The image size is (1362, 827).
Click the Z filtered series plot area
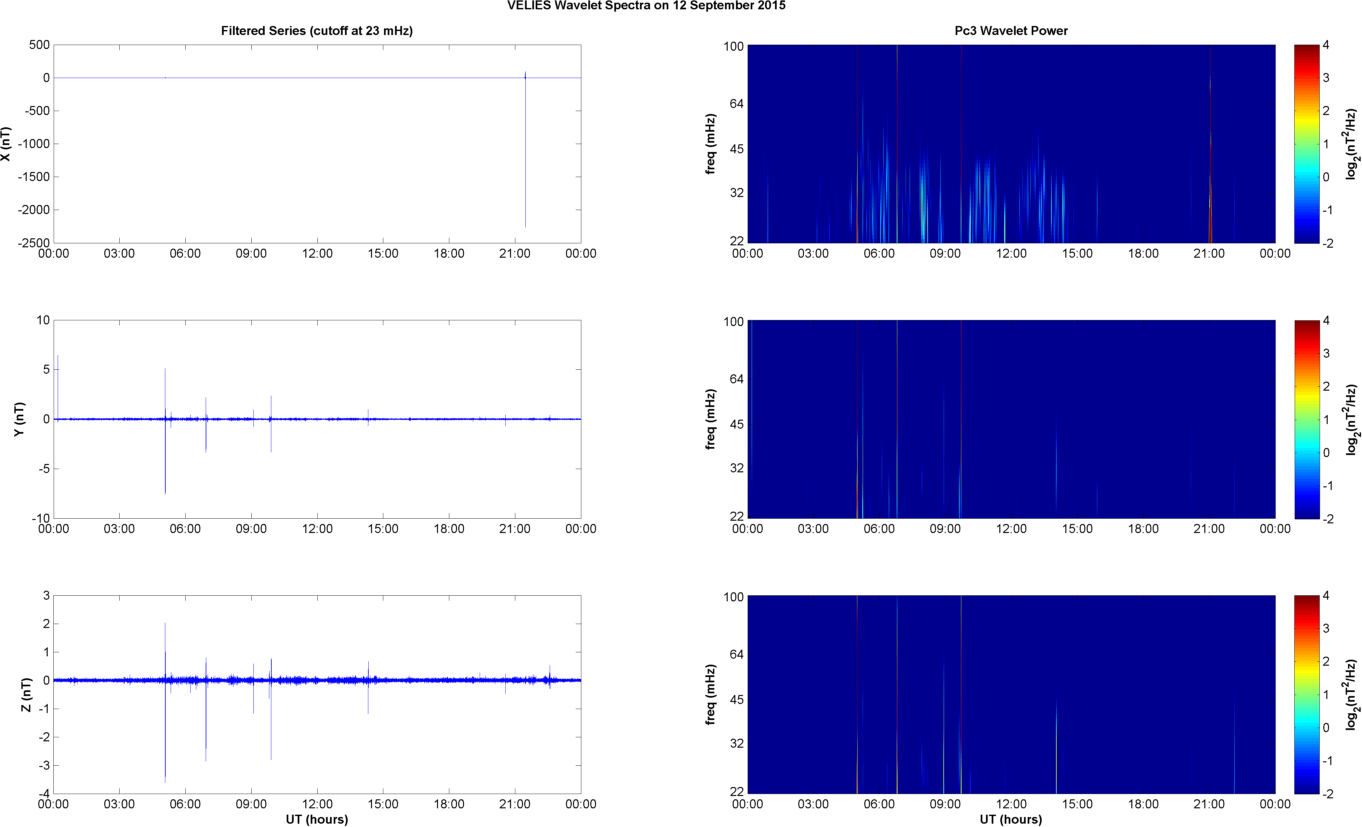317,694
